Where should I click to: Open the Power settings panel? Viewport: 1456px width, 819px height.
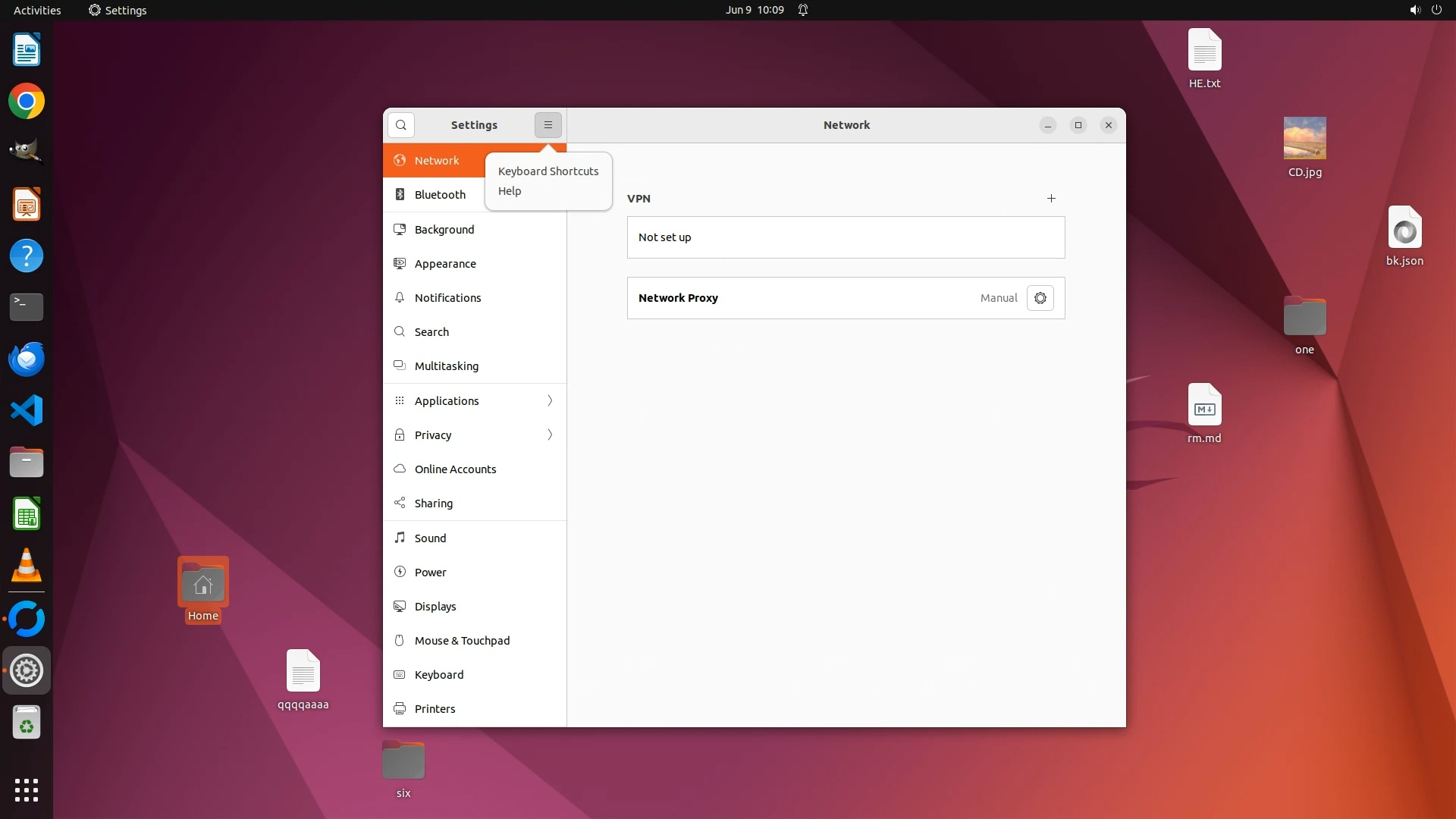click(430, 573)
